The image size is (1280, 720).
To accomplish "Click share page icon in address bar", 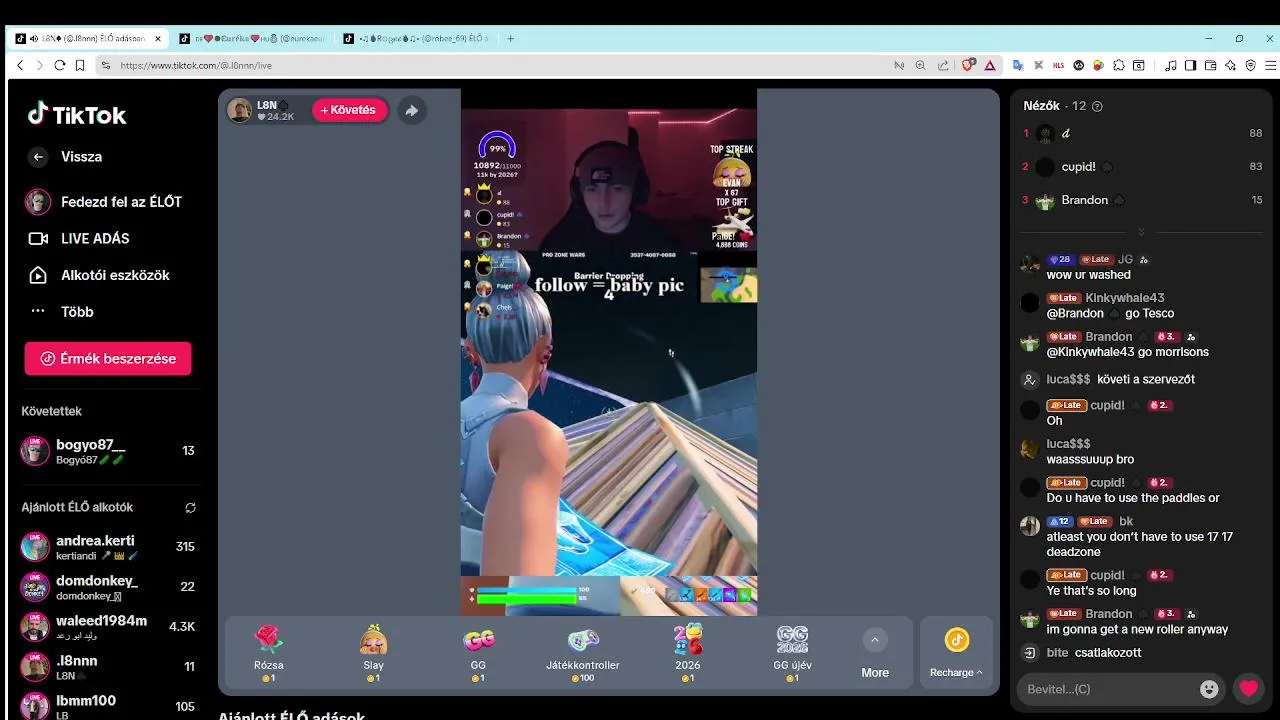I will [943, 65].
